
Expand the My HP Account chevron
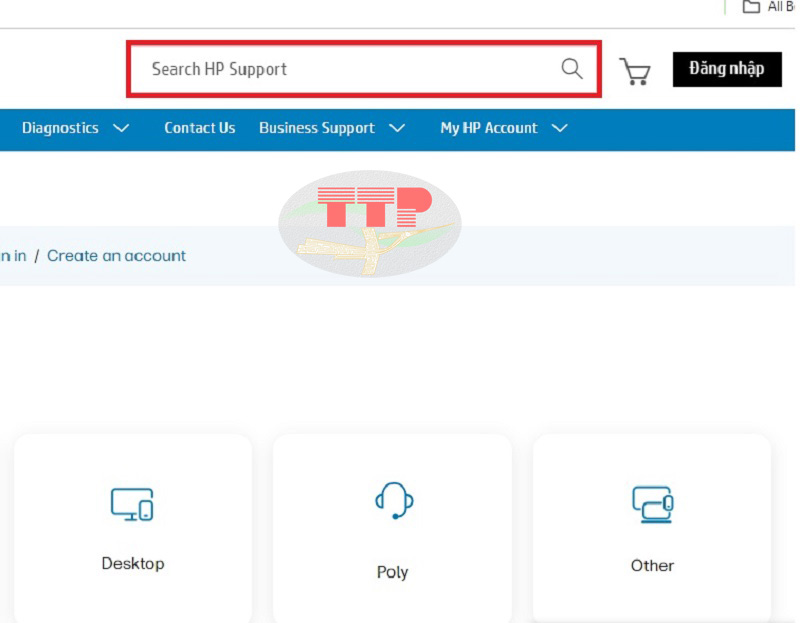coord(560,128)
